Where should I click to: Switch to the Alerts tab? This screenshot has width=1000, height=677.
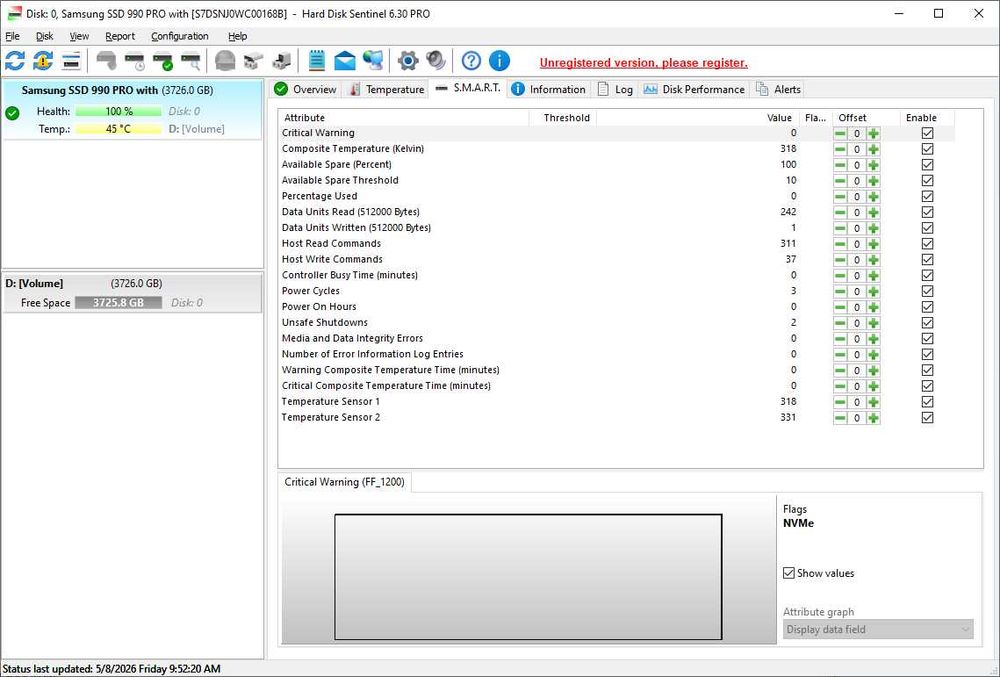(x=778, y=89)
